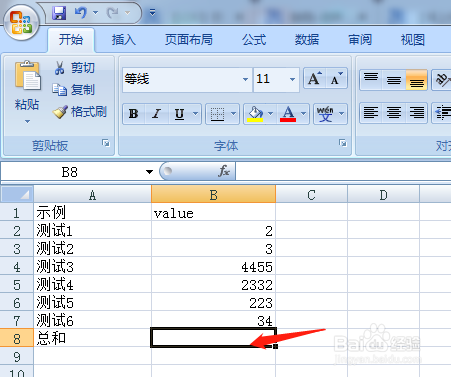Switch to the 审阅 tab
451x377 pixels.
[x=360, y=40]
